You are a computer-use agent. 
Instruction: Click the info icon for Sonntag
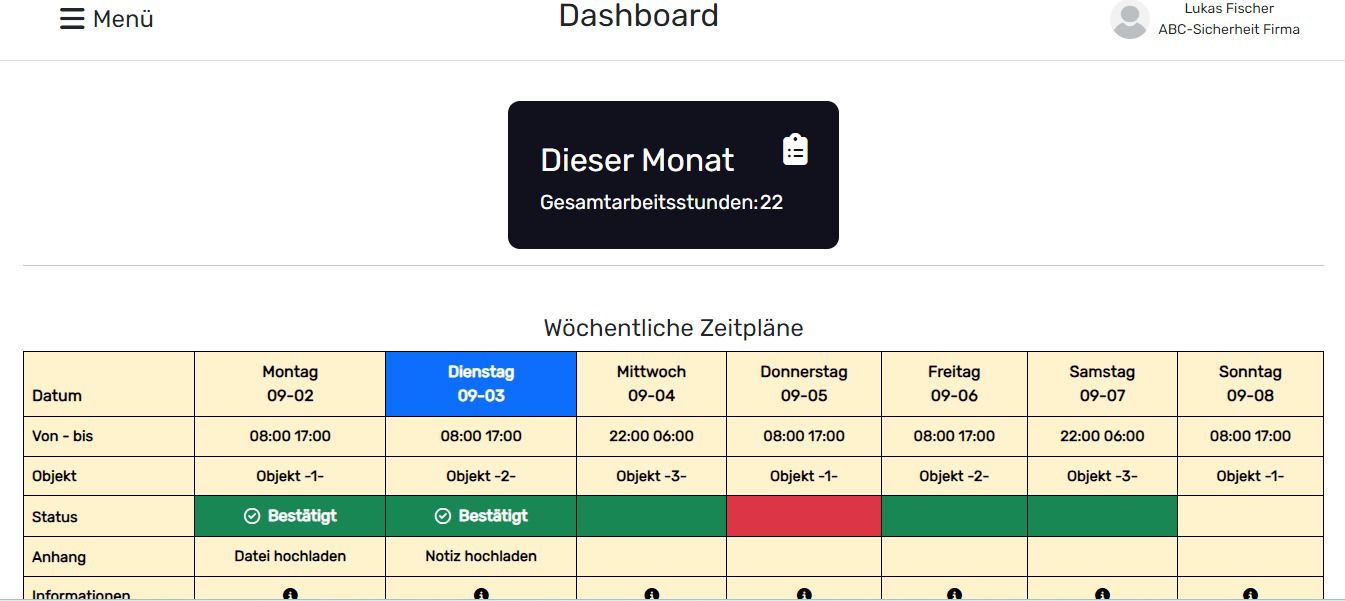click(x=1250, y=594)
